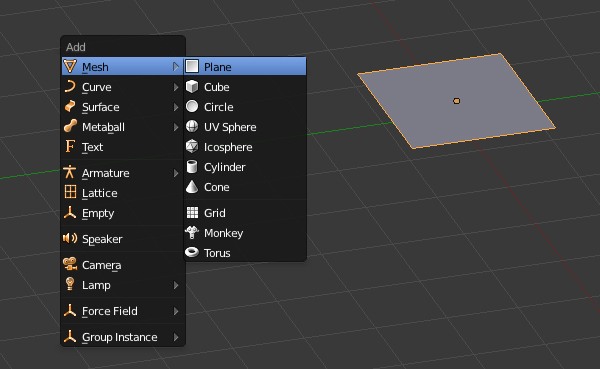This screenshot has width=600, height=369.
Task: Open Surface entry label in Add menu
Action: tap(101, 107)
